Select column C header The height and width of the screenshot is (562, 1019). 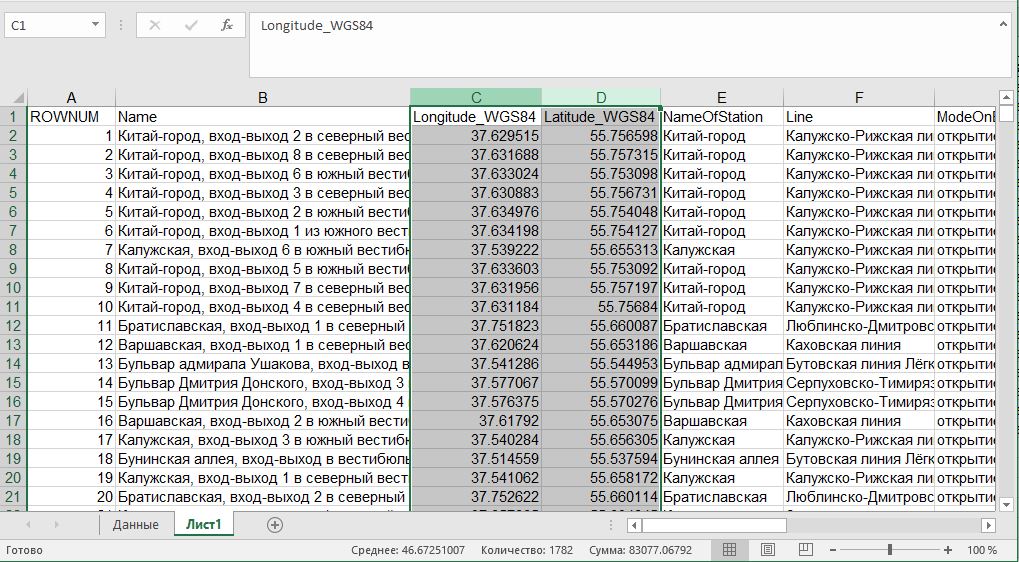point(476,97)
